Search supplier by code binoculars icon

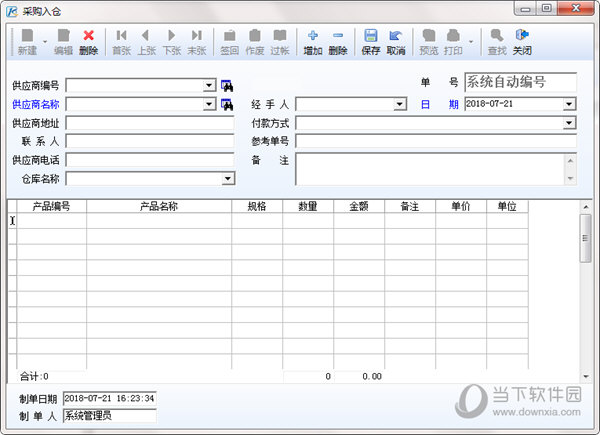(x=227, y=86)
